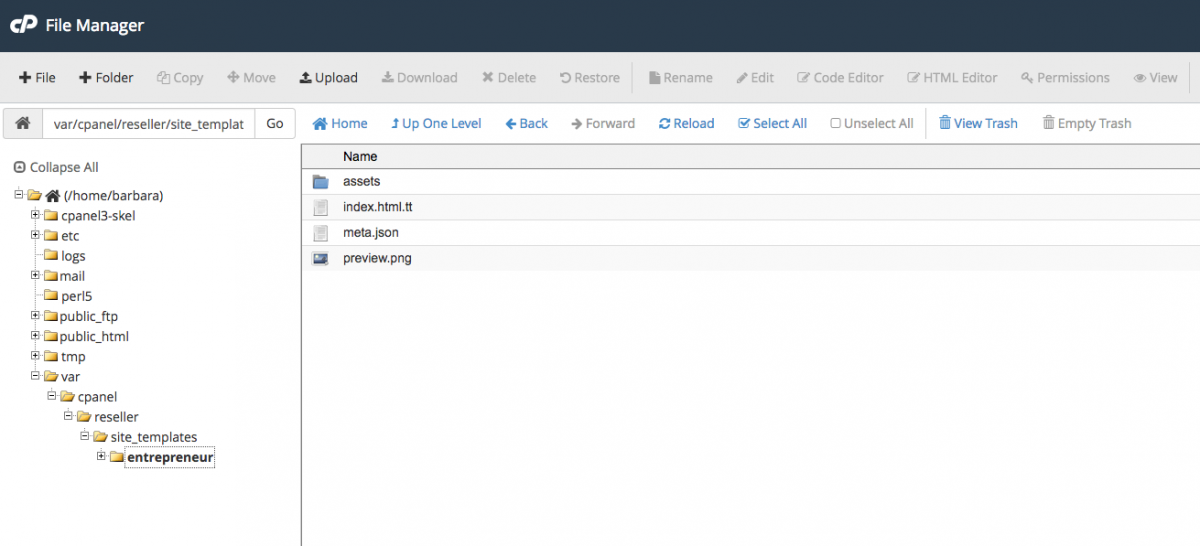Open the assets folder icon

pos(320,182)
